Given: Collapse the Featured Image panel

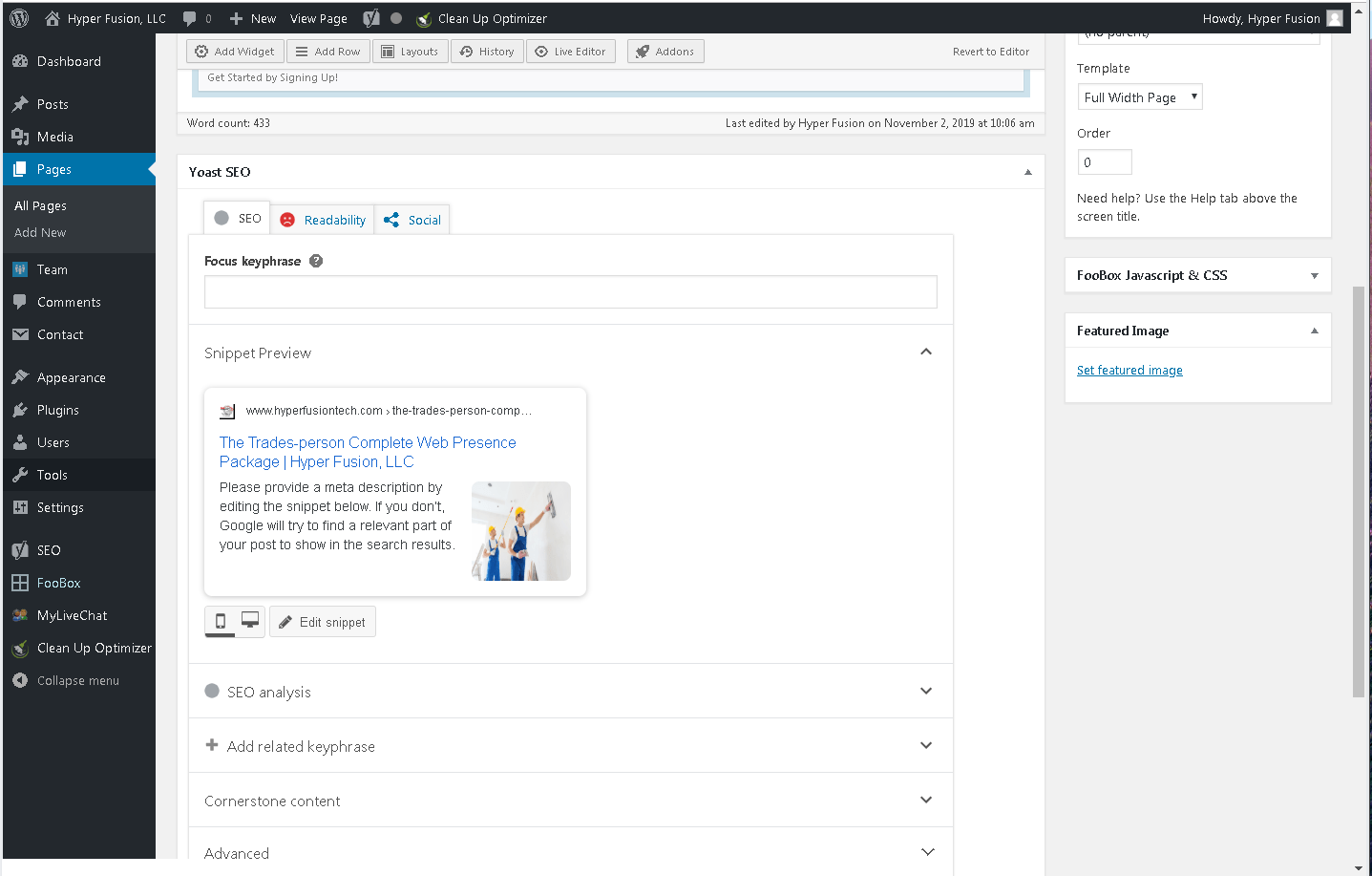Looking at the screenshot, I should pyautogui.click(x=1315, y=331).
